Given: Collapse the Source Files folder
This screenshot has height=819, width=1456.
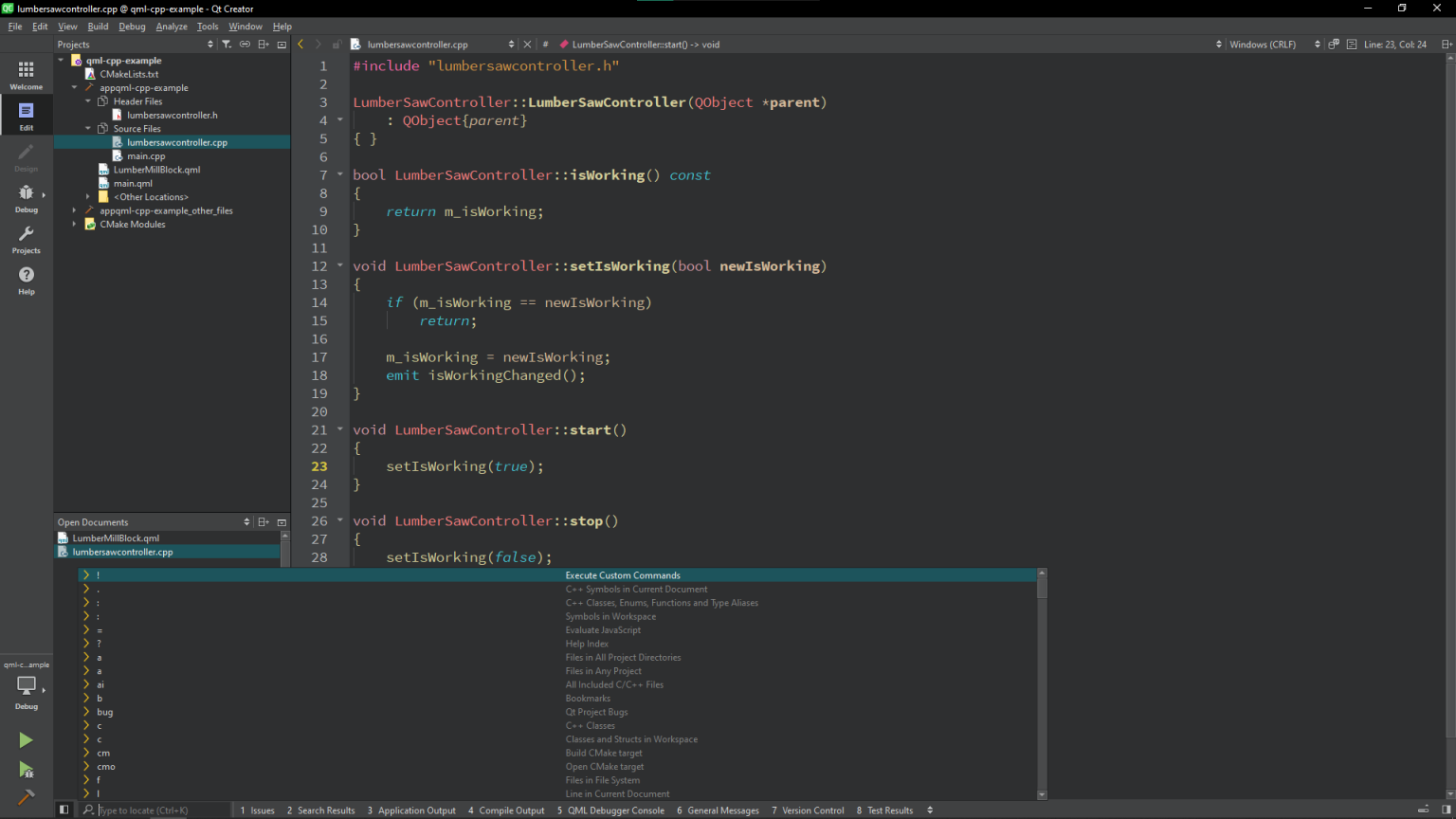Looking at the screenshot, I should pyautogui.click(x=88, y=128).
